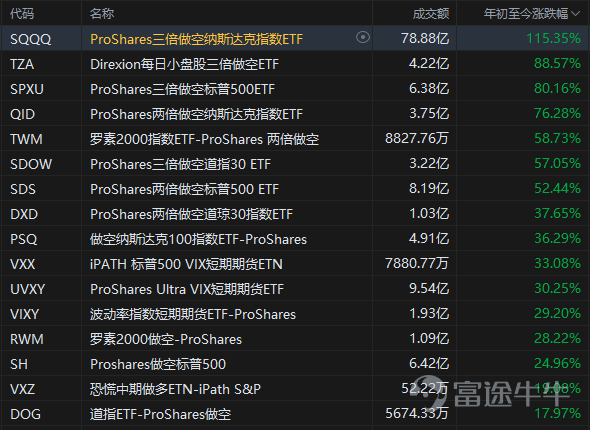Open 罗素2000指数ETF-ProShares 两倍做空 name

pos(204,139)
